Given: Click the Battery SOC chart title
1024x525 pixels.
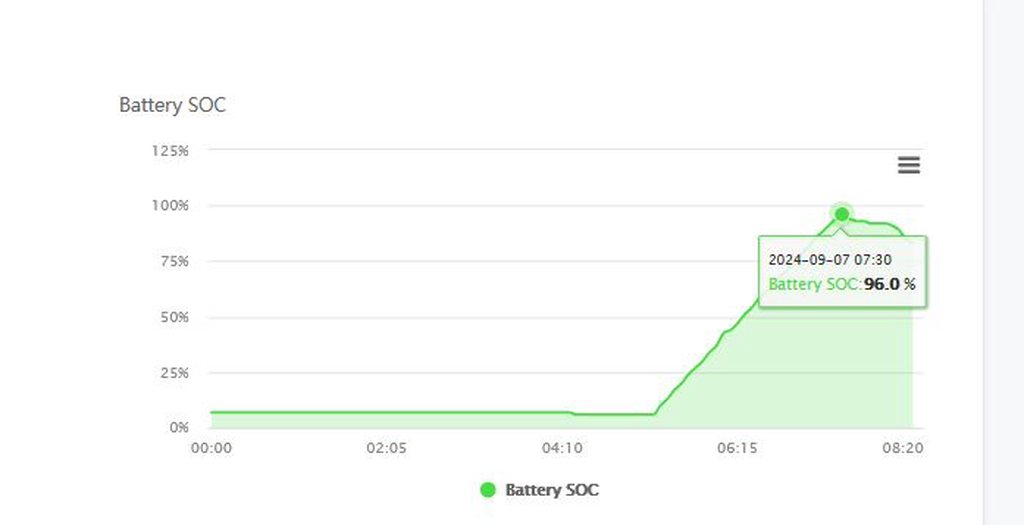Looking at the screenshot, I should 172,105.
